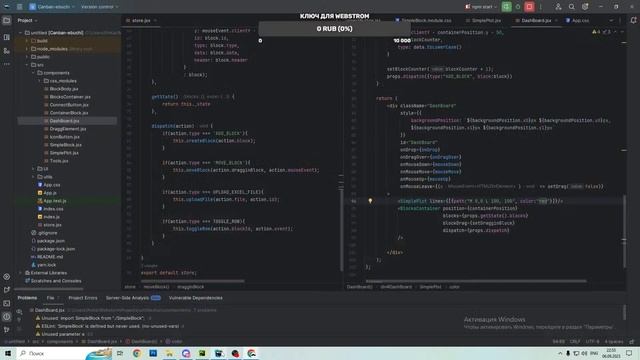Open the Notifications bell
640x360 pixels.
click(633, 20)
